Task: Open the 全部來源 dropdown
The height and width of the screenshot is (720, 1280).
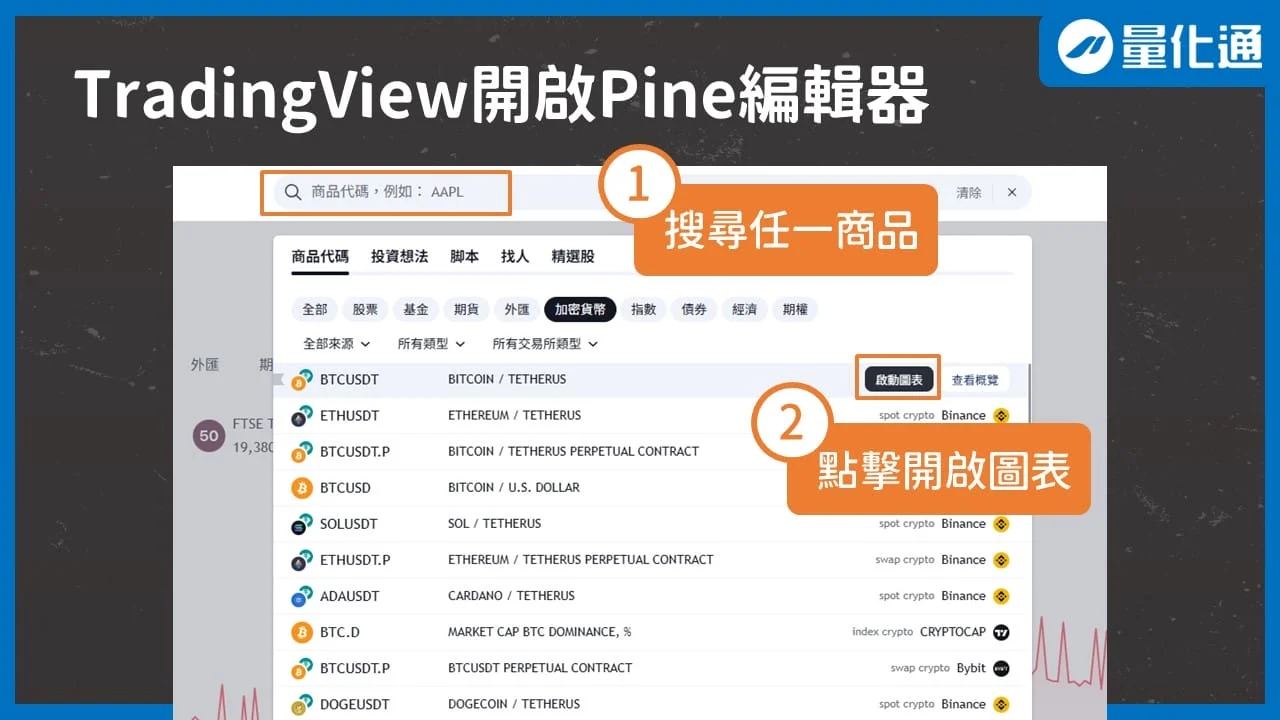Action: [x=336, y=344]
